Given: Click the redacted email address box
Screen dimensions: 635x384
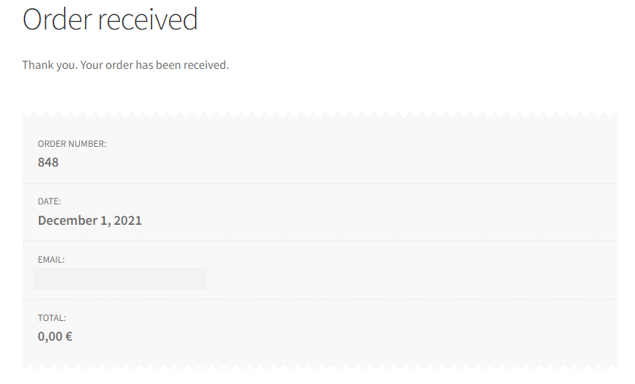Looking at the screenshot, I should point(120,279).
